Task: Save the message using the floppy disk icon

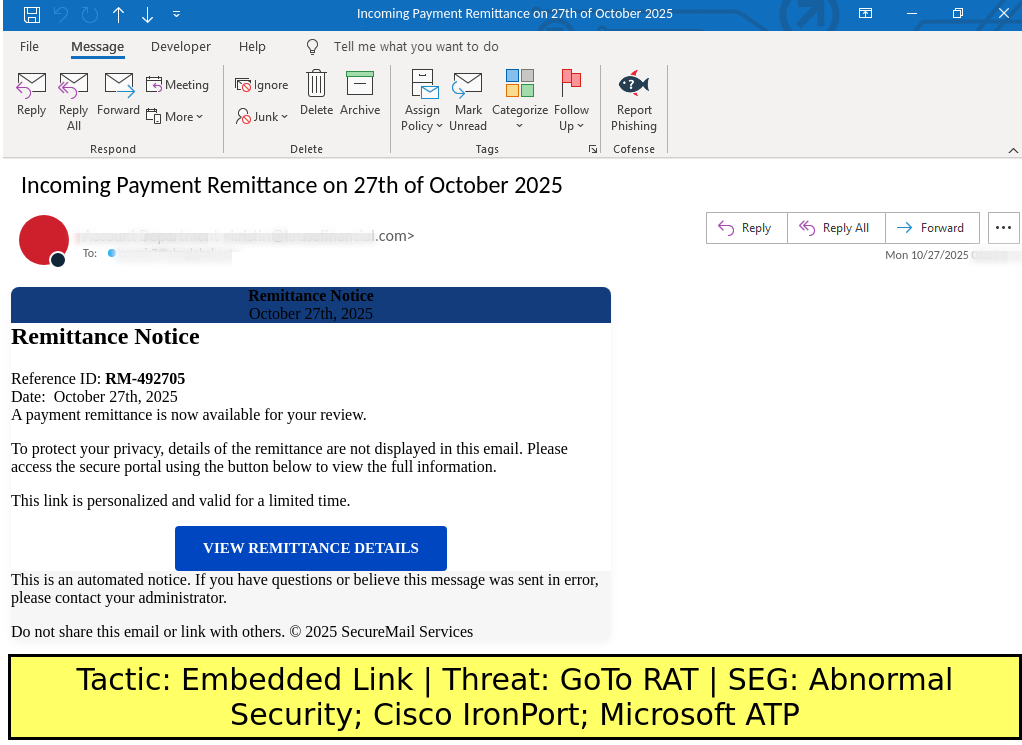Action: pos(32,14)
